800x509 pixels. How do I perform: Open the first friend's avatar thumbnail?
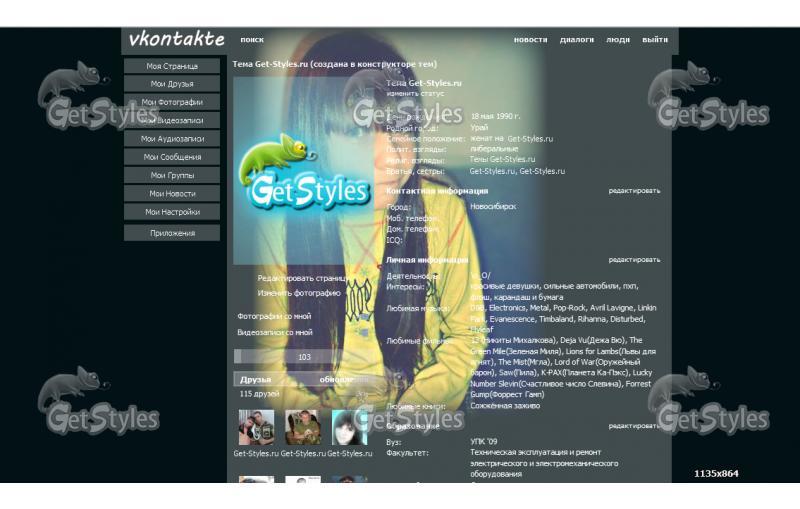[x=255, y=427]
